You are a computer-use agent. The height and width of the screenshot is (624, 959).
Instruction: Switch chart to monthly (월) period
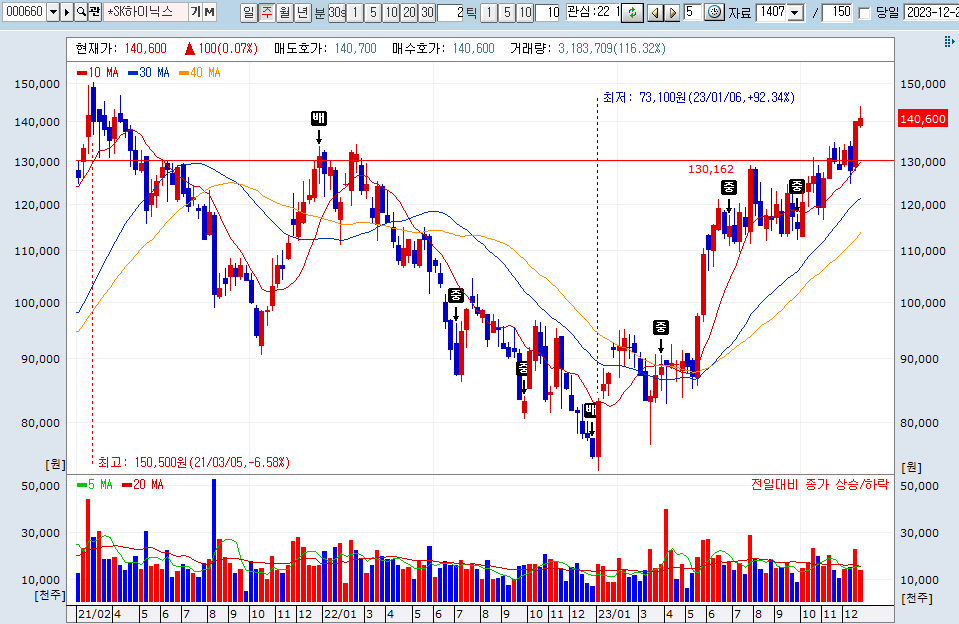pyautogui.click(x=285, y=12)
